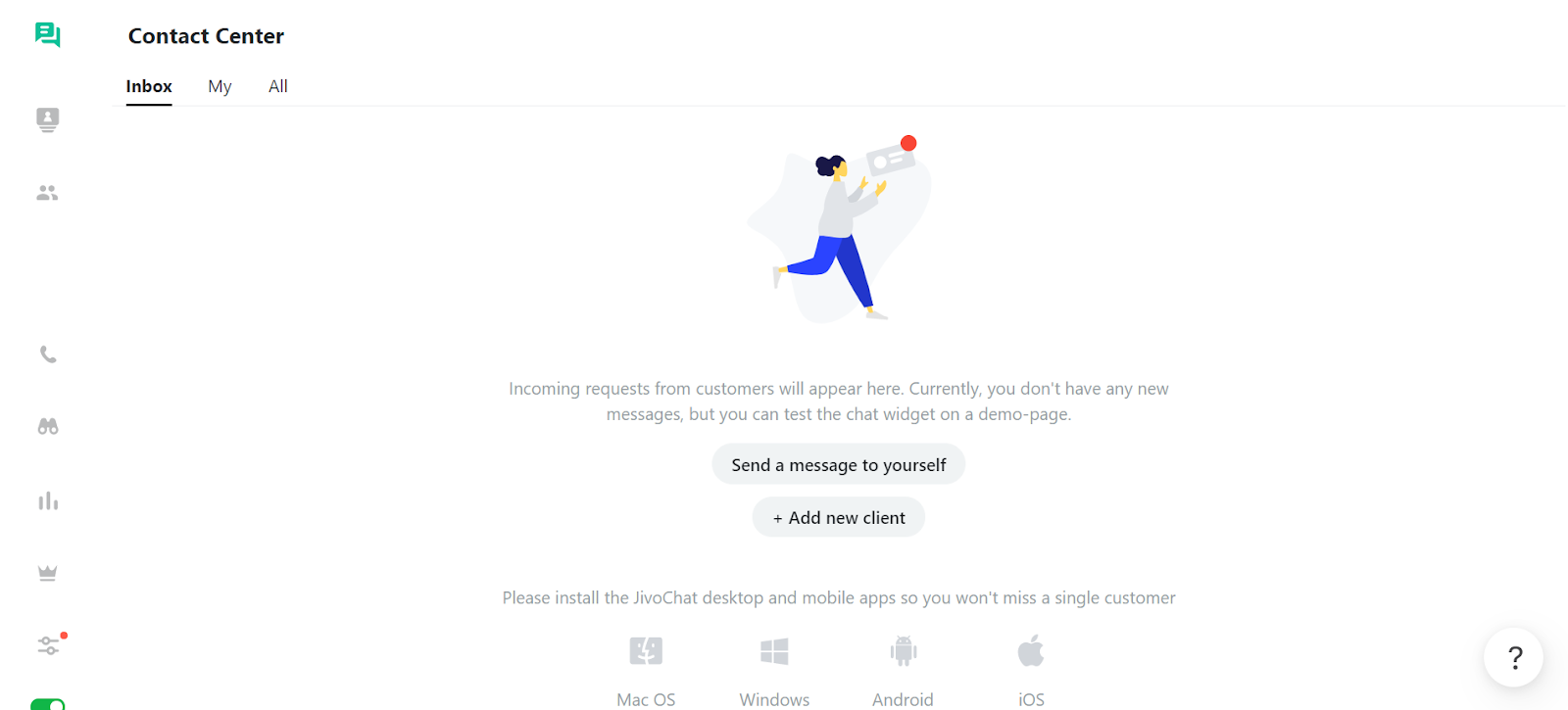Get the Android mobile app
The image size is (1568, 710).
click(x=903, y=671)
